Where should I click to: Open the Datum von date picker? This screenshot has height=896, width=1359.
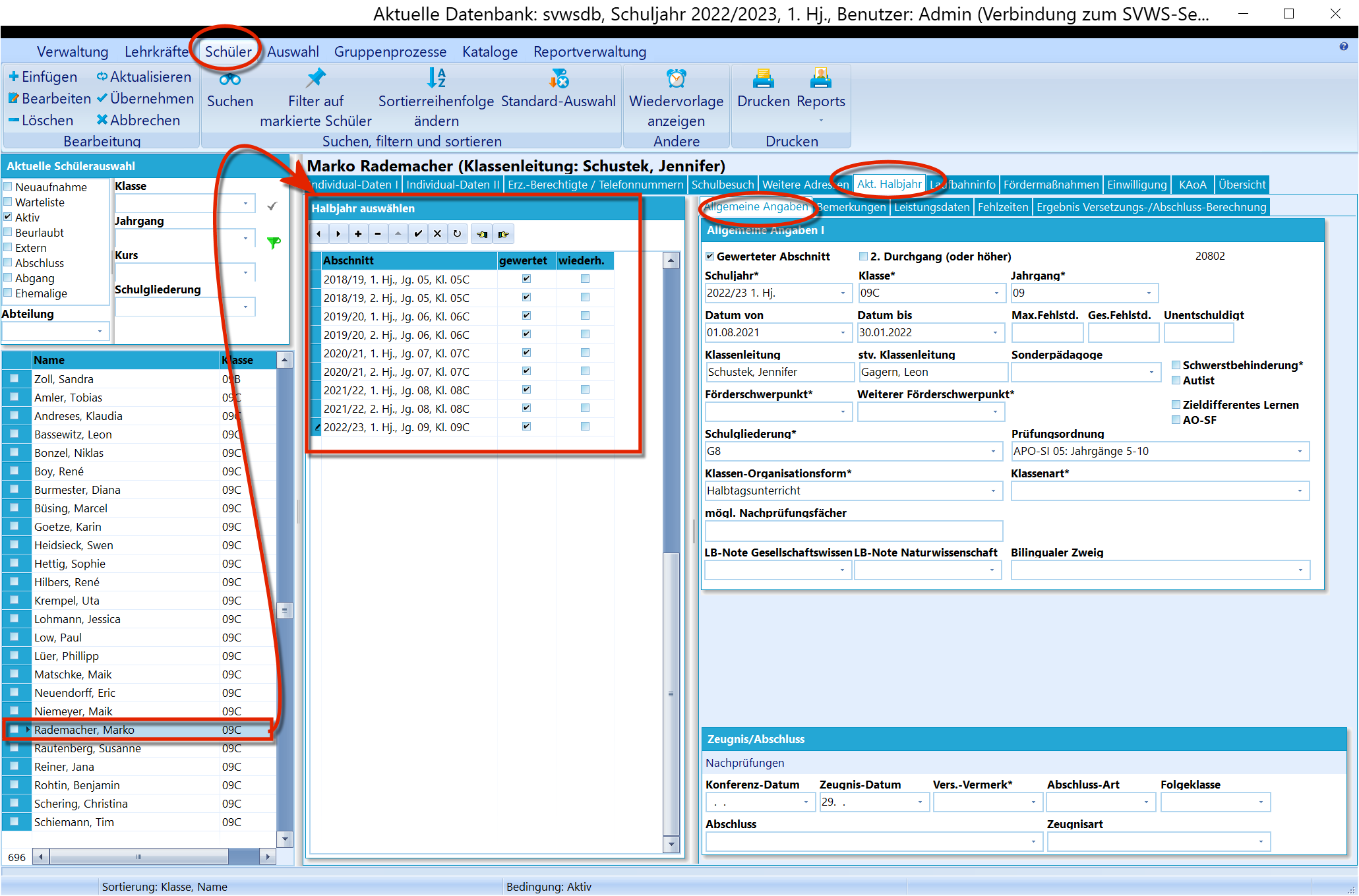(x=843, y=333)
